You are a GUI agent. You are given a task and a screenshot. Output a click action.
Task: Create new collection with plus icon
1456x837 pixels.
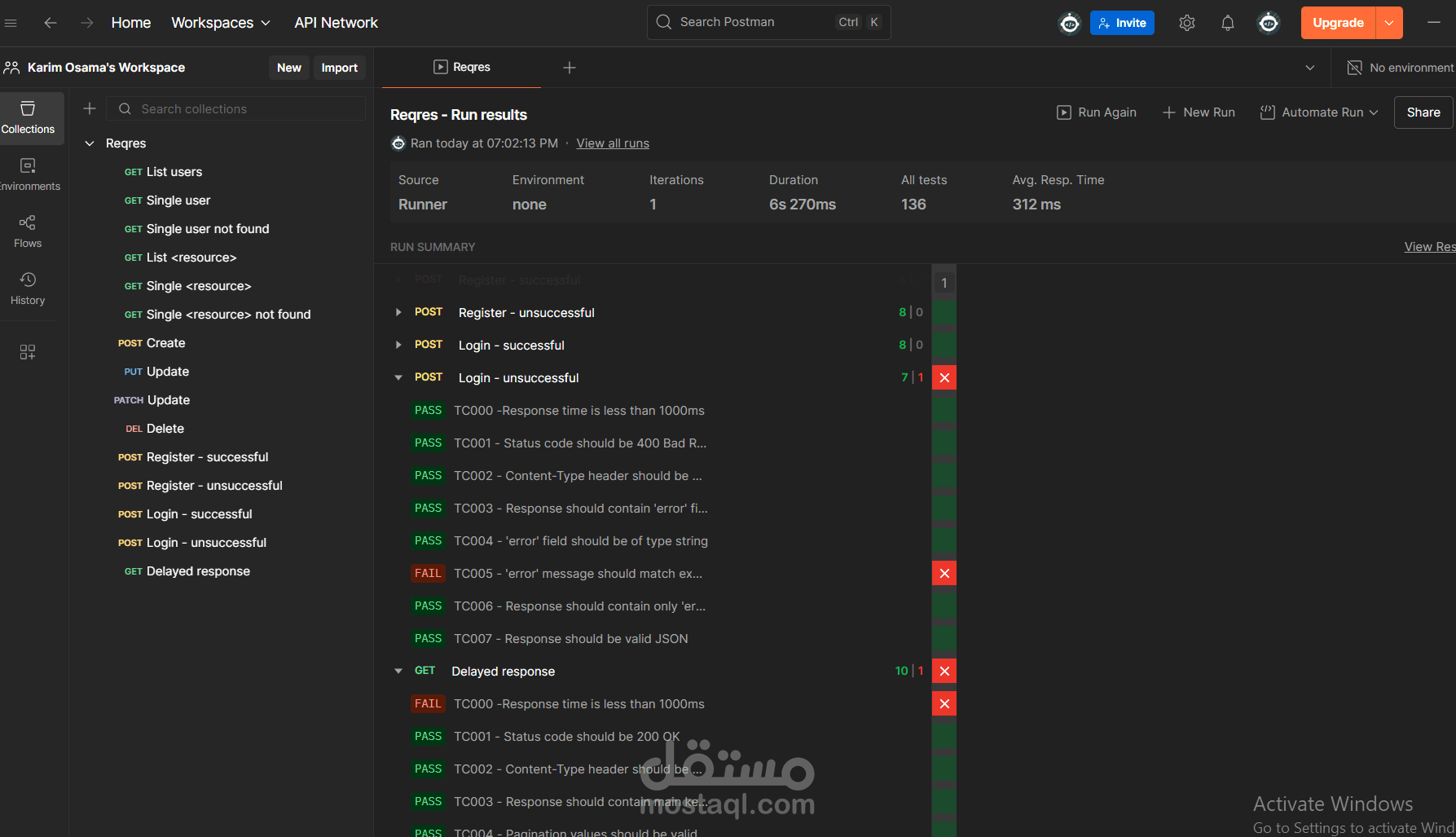[90, 108]
